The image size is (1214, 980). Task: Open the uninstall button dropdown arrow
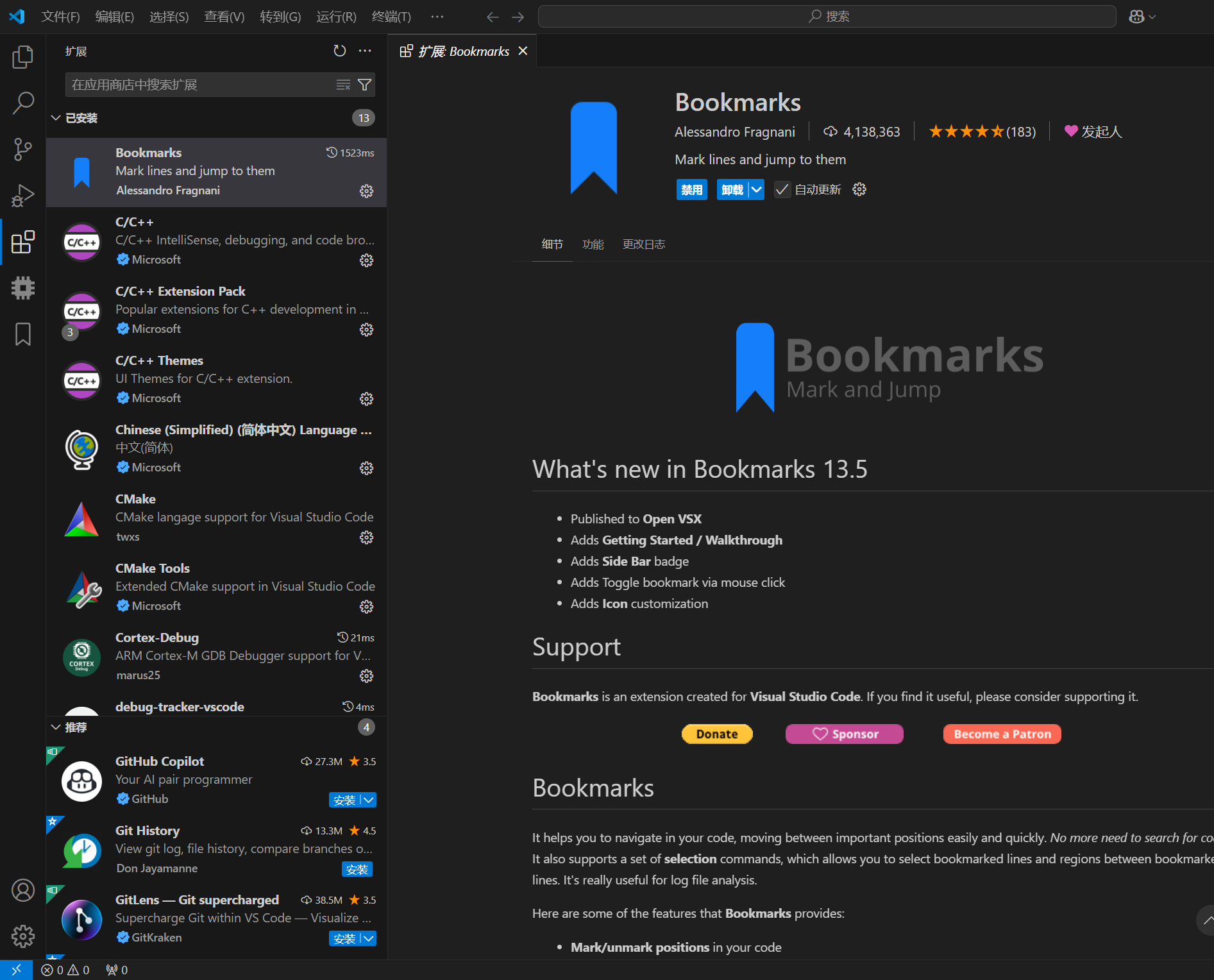click(x=757, y=190)
